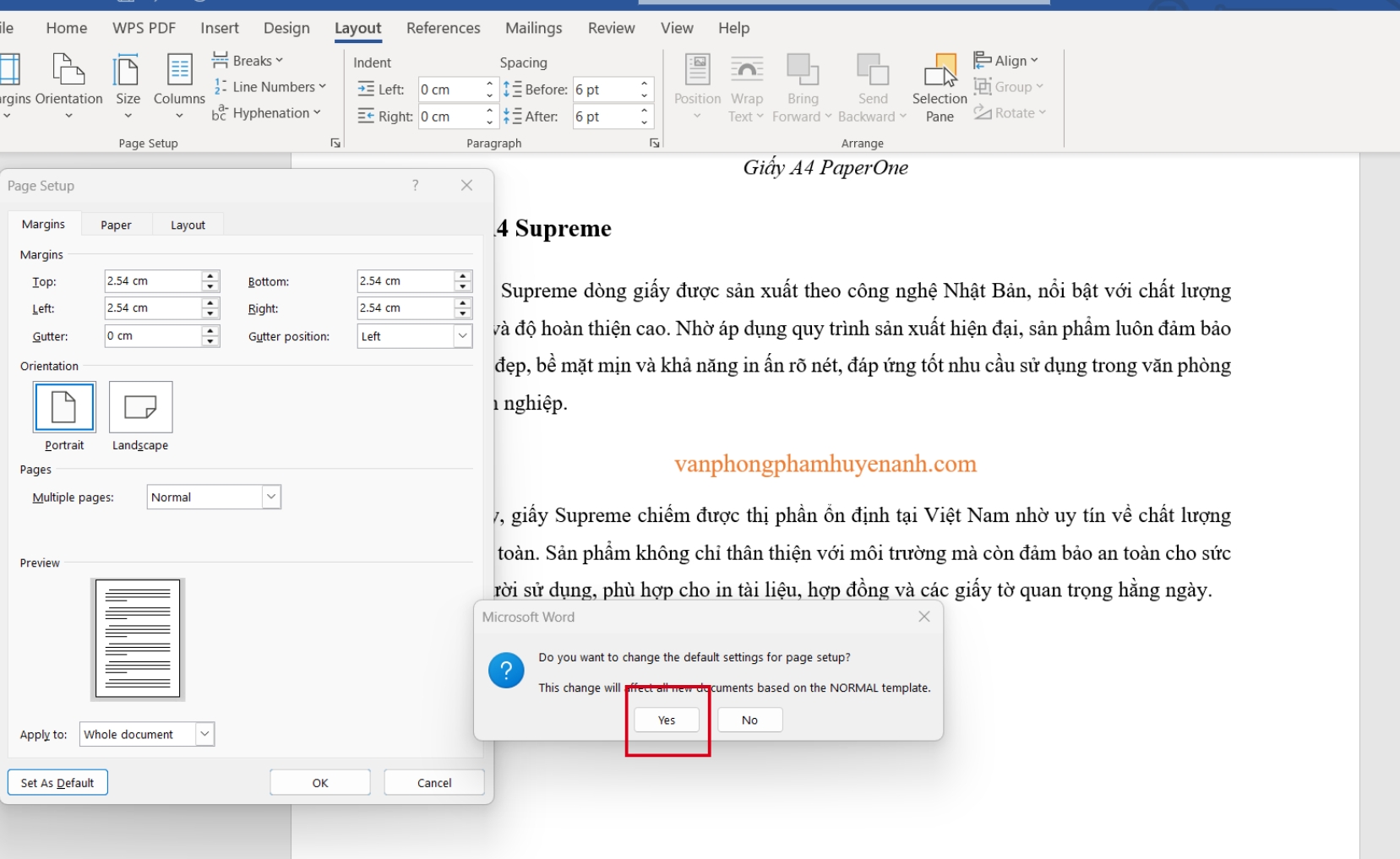Open the Wrap Text menu
The width and height of the screenshot is (1400, 859).
tap(746, 86)
